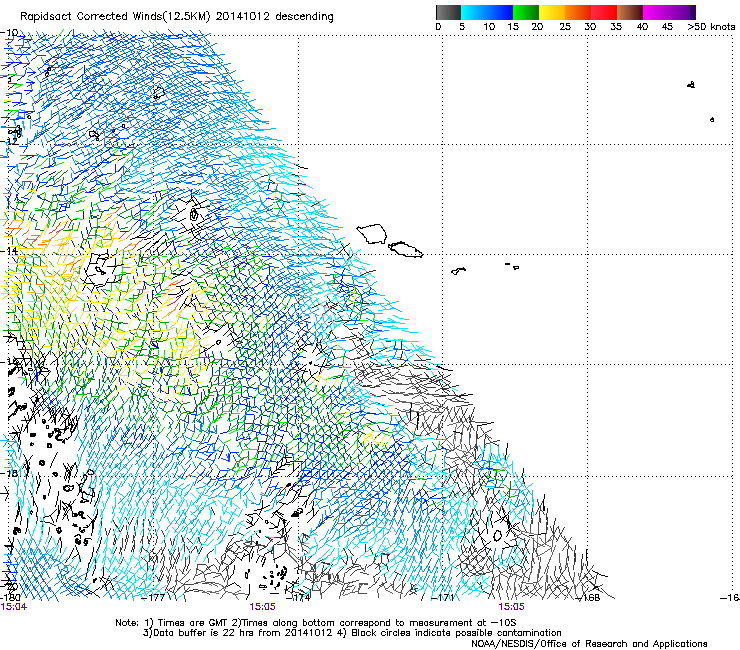This screenshot has height=650, width=740.
Task: Click the '-171' longitude axis label
Action: [x=443, y=598]
